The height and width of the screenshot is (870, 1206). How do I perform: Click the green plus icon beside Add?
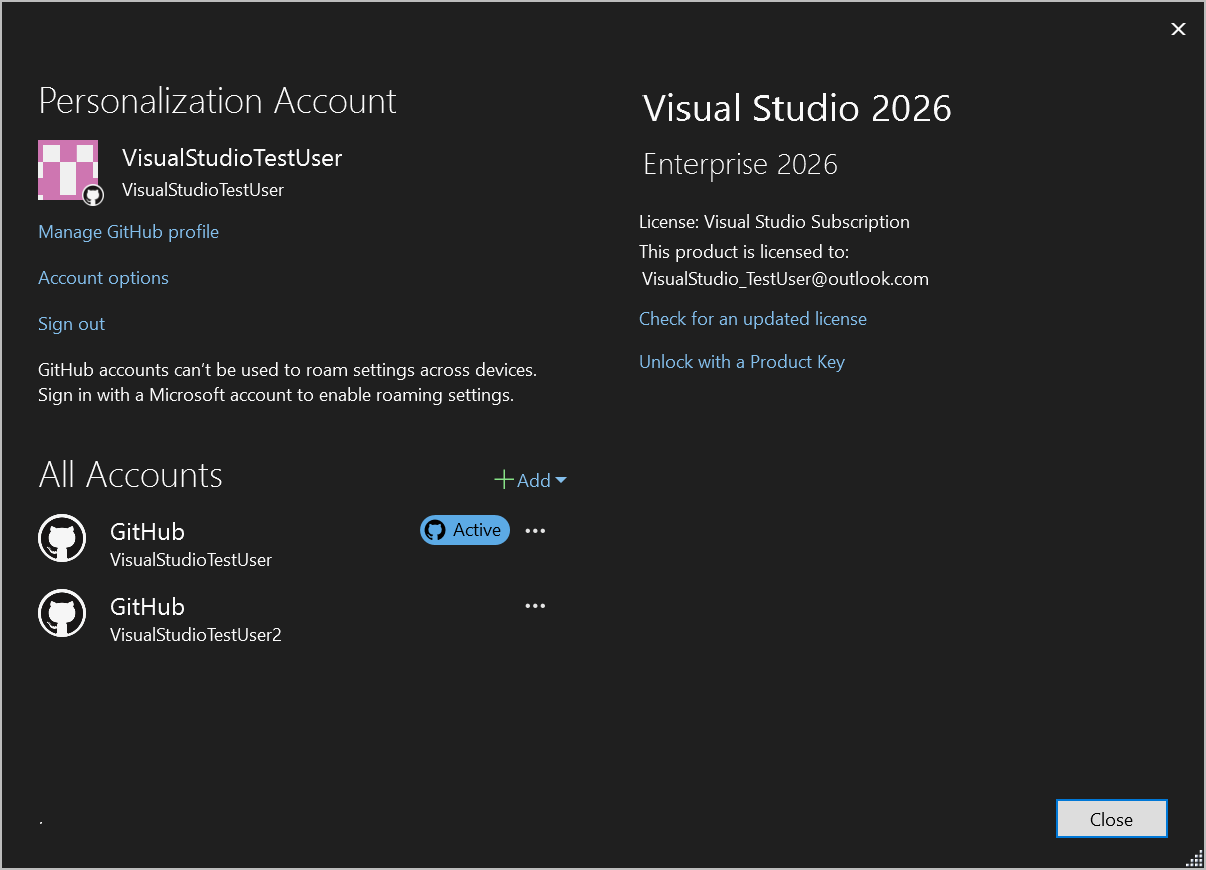[503, 480]
